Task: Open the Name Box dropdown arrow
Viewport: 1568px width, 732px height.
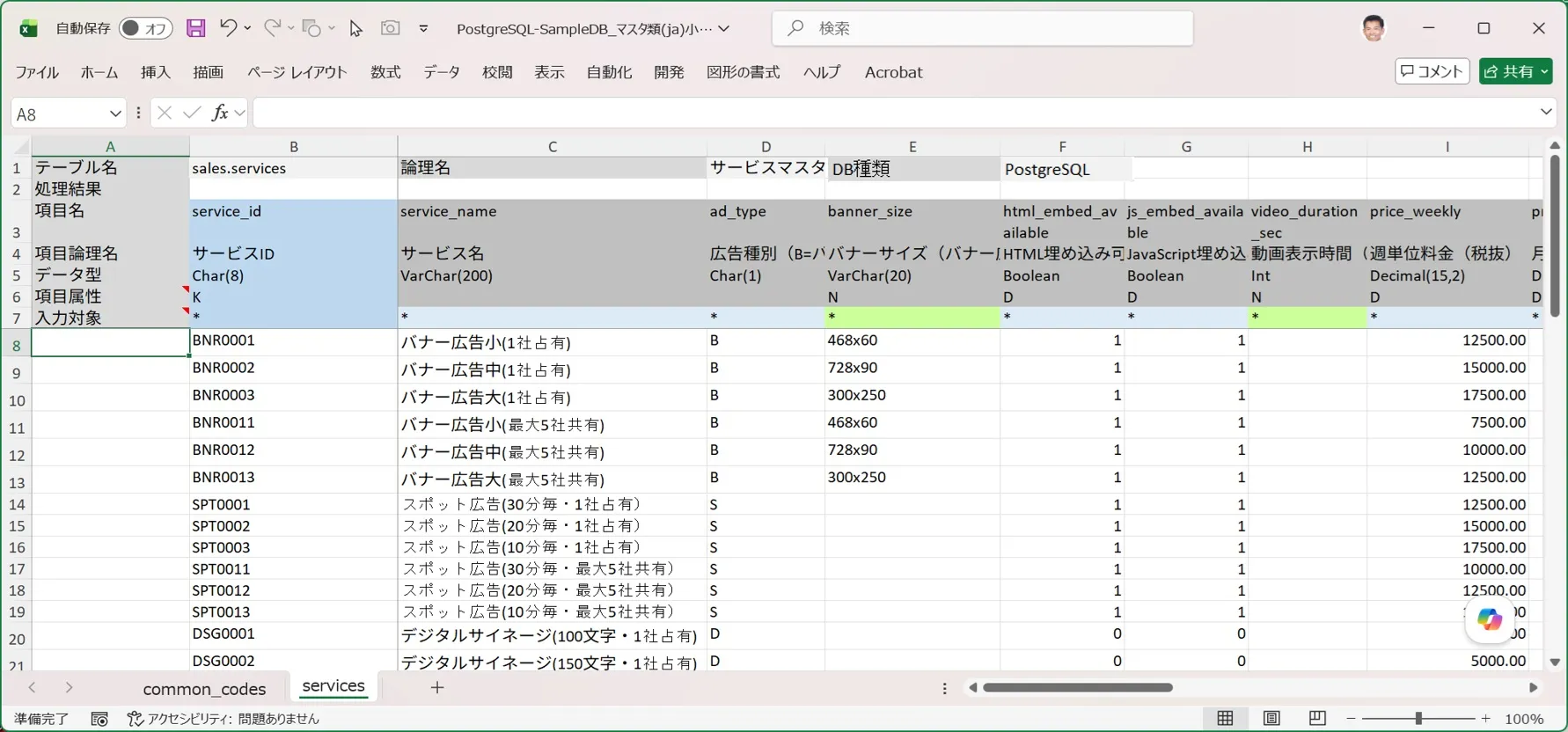Action: [115, 113]
